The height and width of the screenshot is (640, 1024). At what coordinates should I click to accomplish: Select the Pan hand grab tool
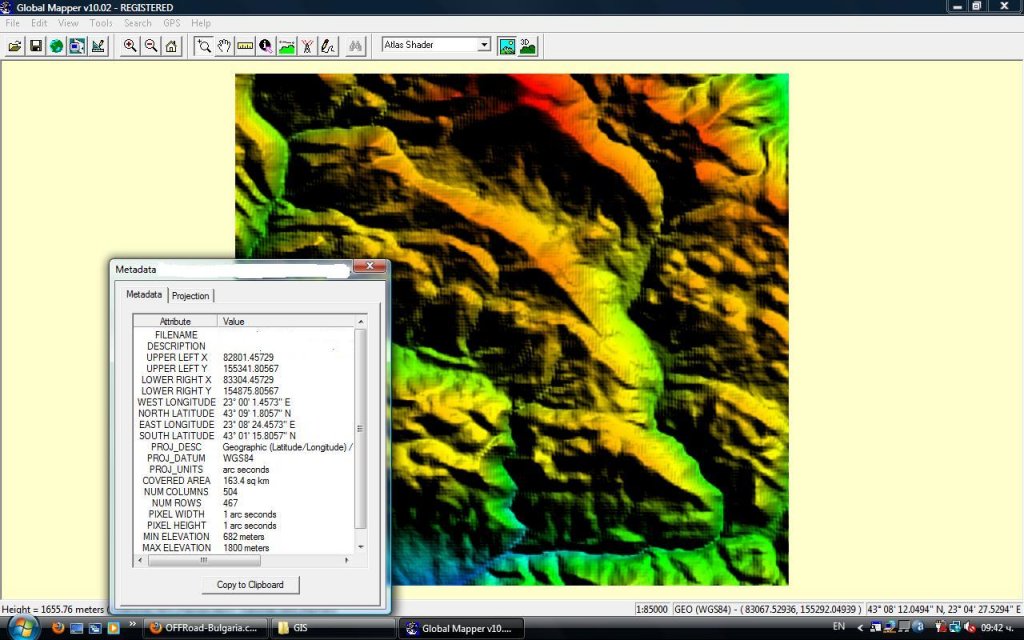[225, 46]
